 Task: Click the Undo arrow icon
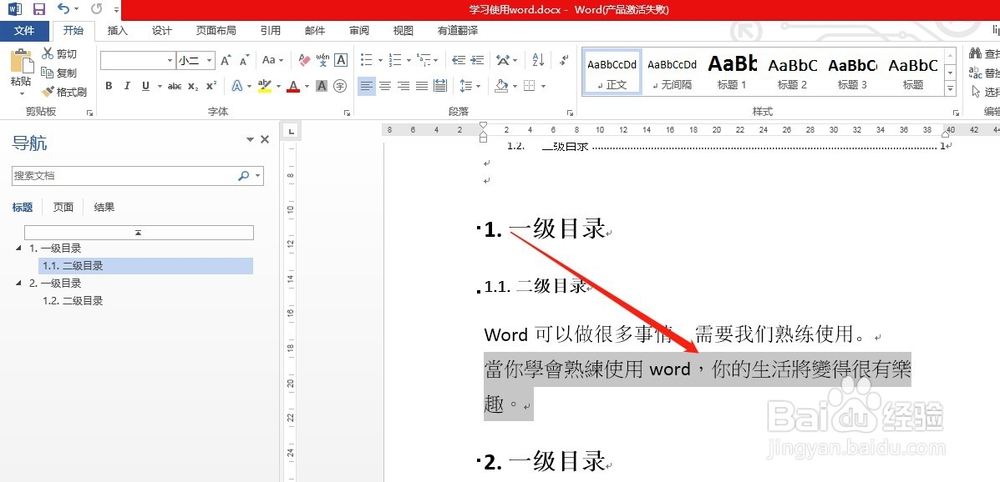(62, 8)
